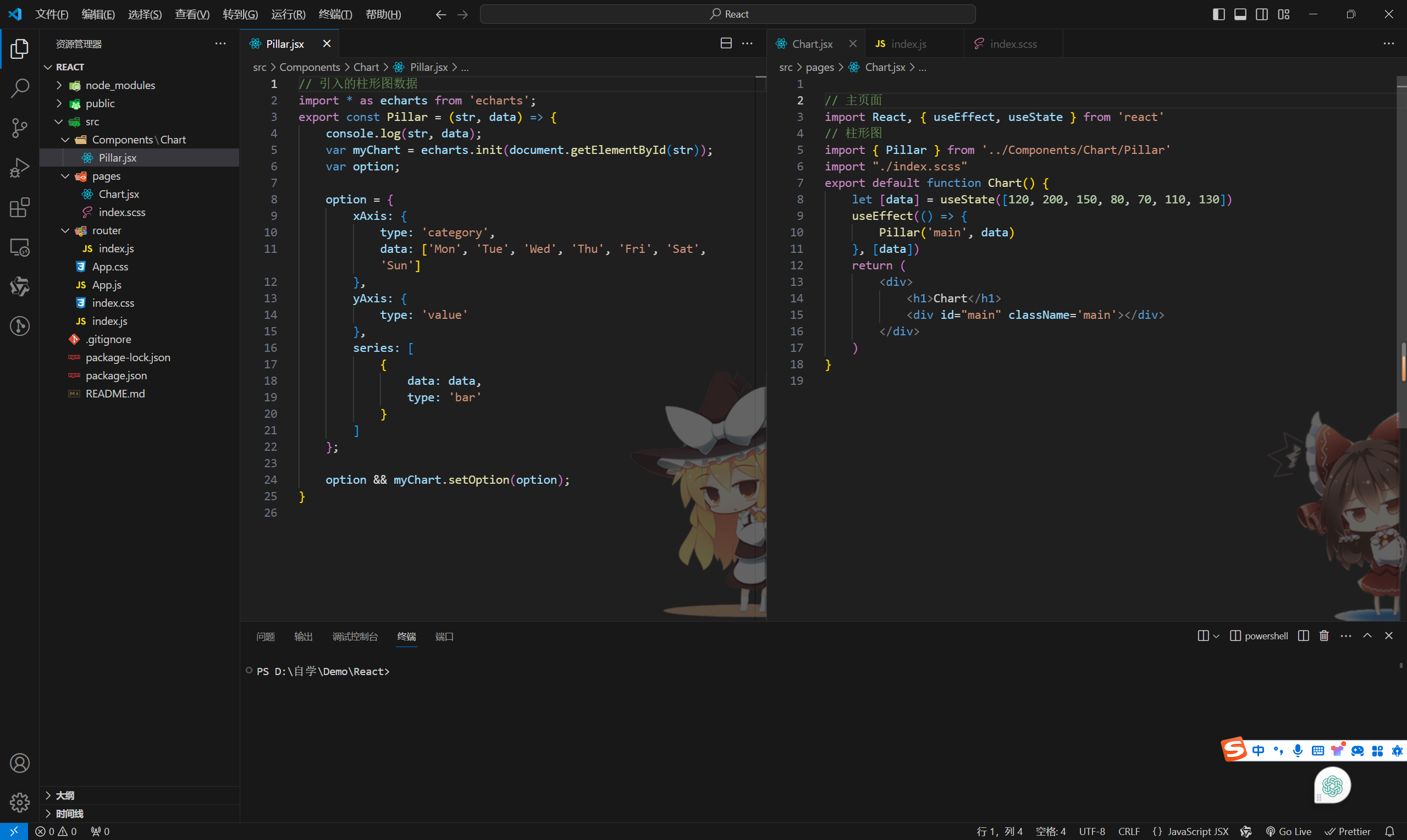This screenshot has width=1407, height=840.
Task: Click the ports forwarded indicator showing 0
Action: [x=100, y=832]
